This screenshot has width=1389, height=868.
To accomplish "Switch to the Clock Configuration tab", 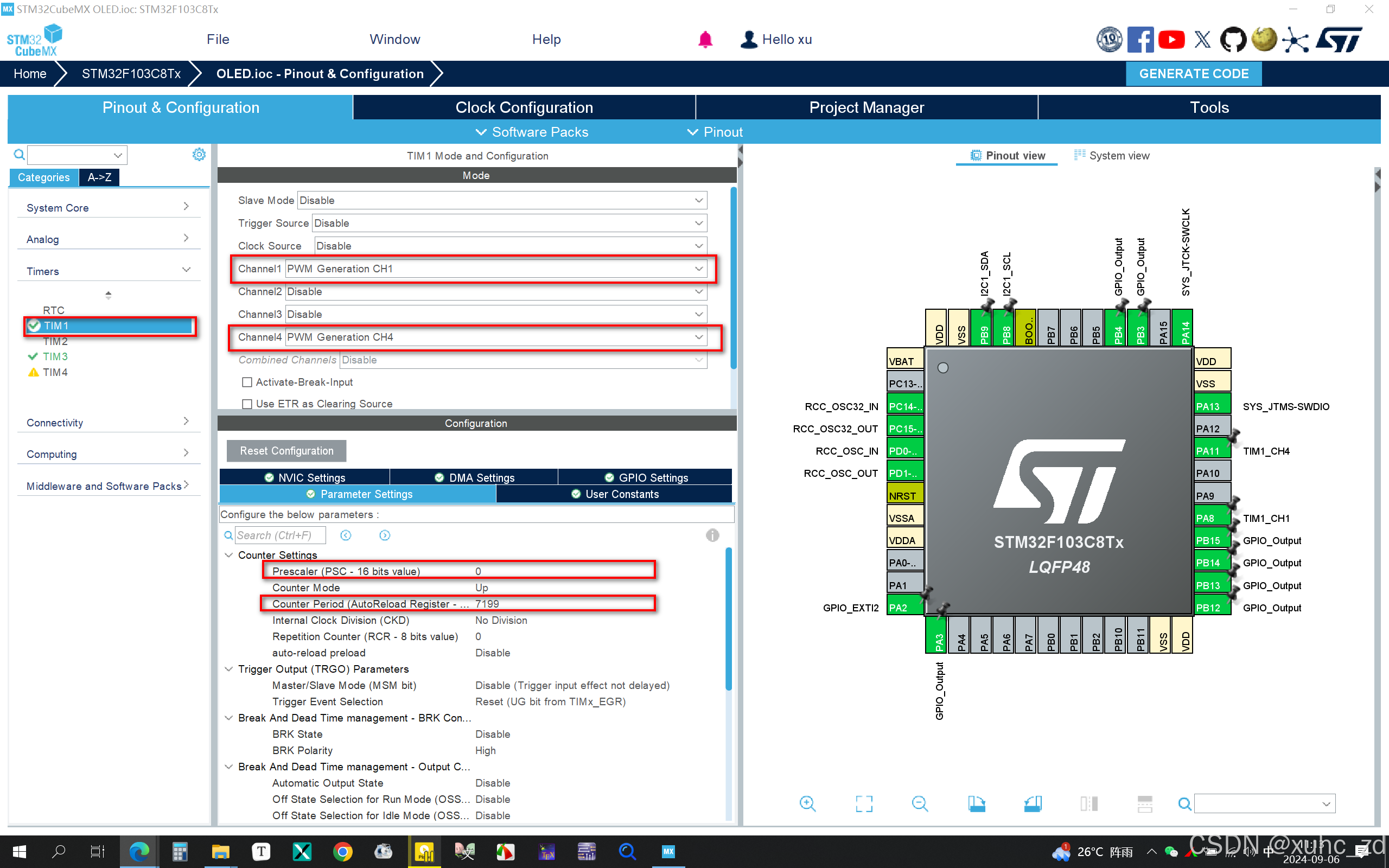I will point(524,107).
